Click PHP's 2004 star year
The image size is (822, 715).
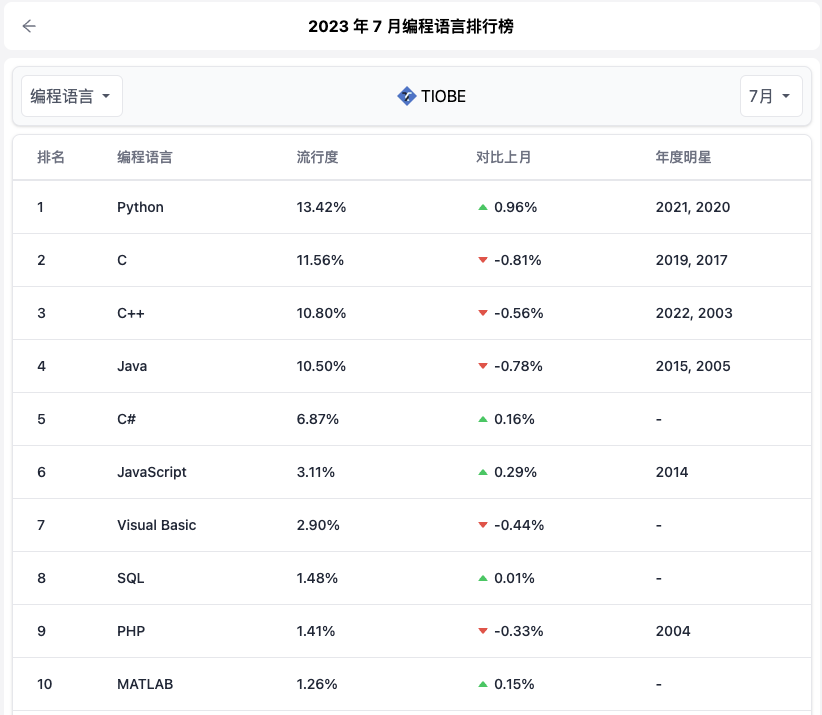click(x=673, y=631)
